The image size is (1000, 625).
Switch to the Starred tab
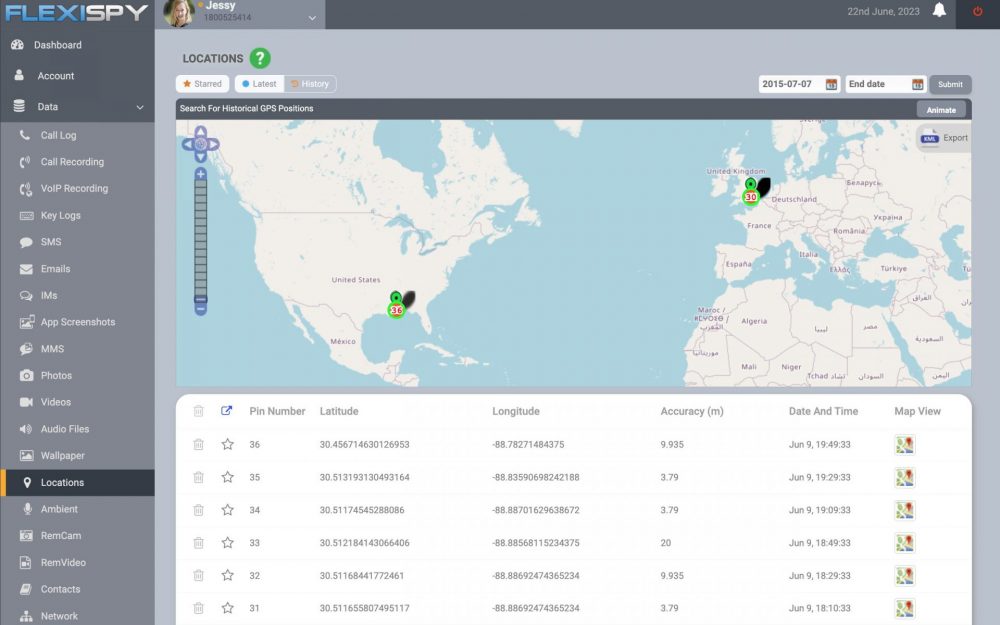(x=202, y=84)
